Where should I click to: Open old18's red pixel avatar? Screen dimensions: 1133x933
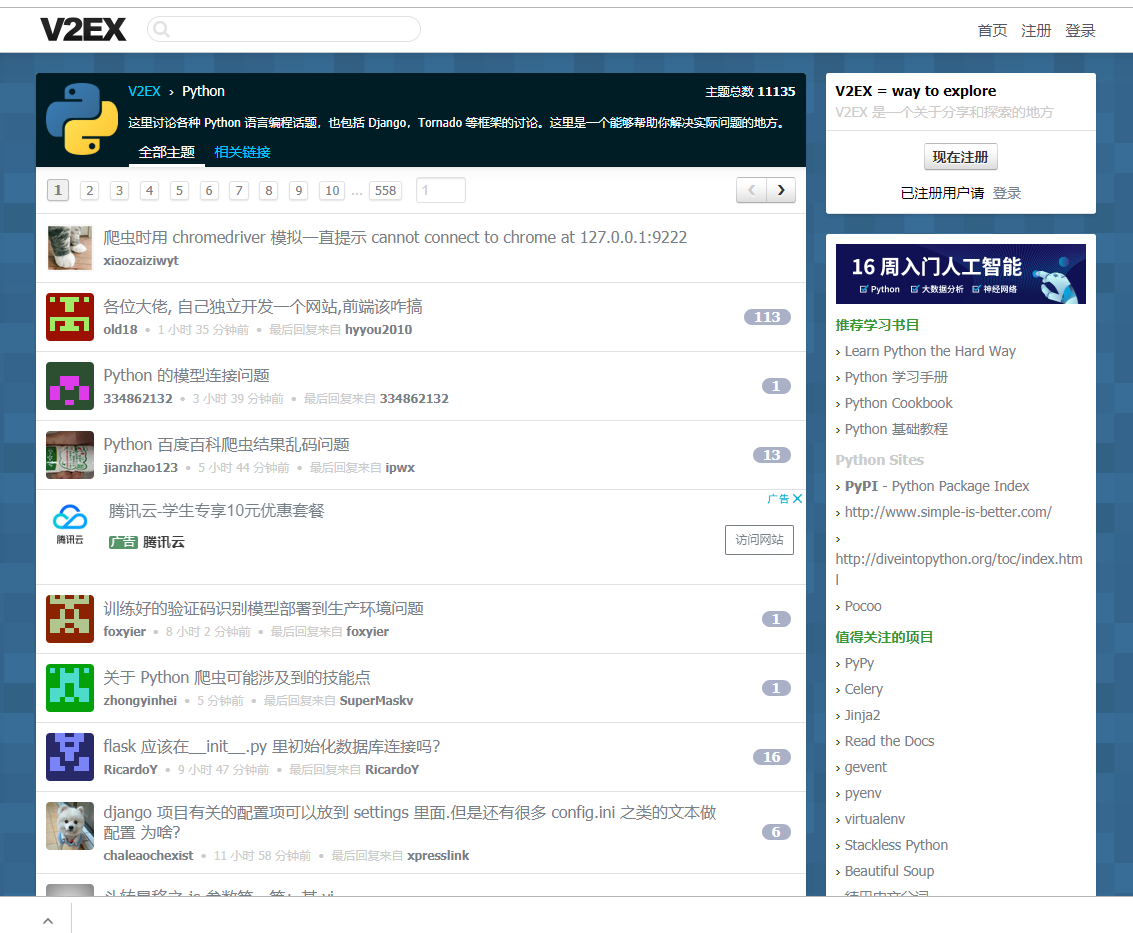tap(70, 317)
